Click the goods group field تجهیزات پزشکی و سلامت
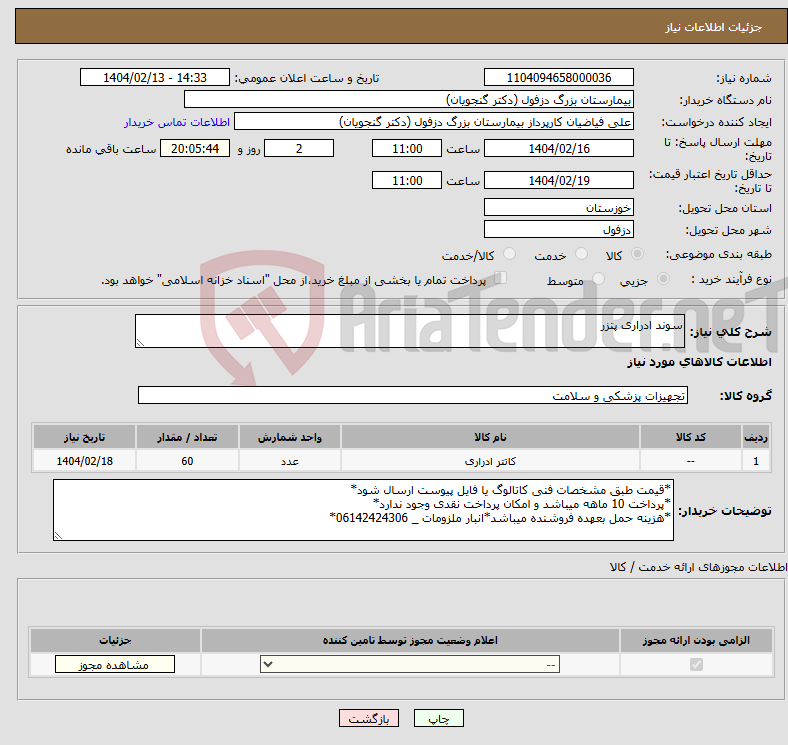 point(413,395)
